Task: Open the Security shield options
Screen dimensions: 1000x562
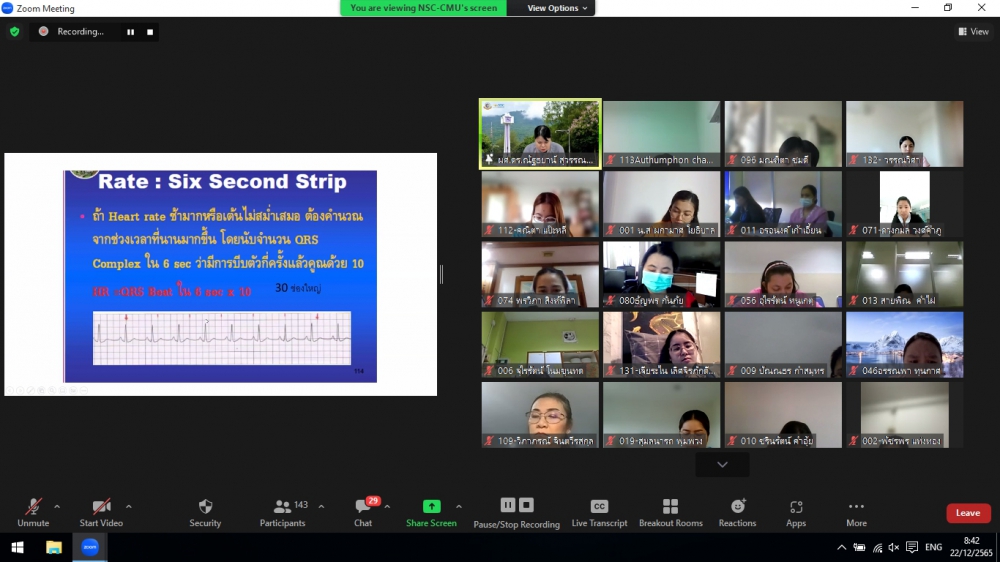Action: [x=205, y=512]
